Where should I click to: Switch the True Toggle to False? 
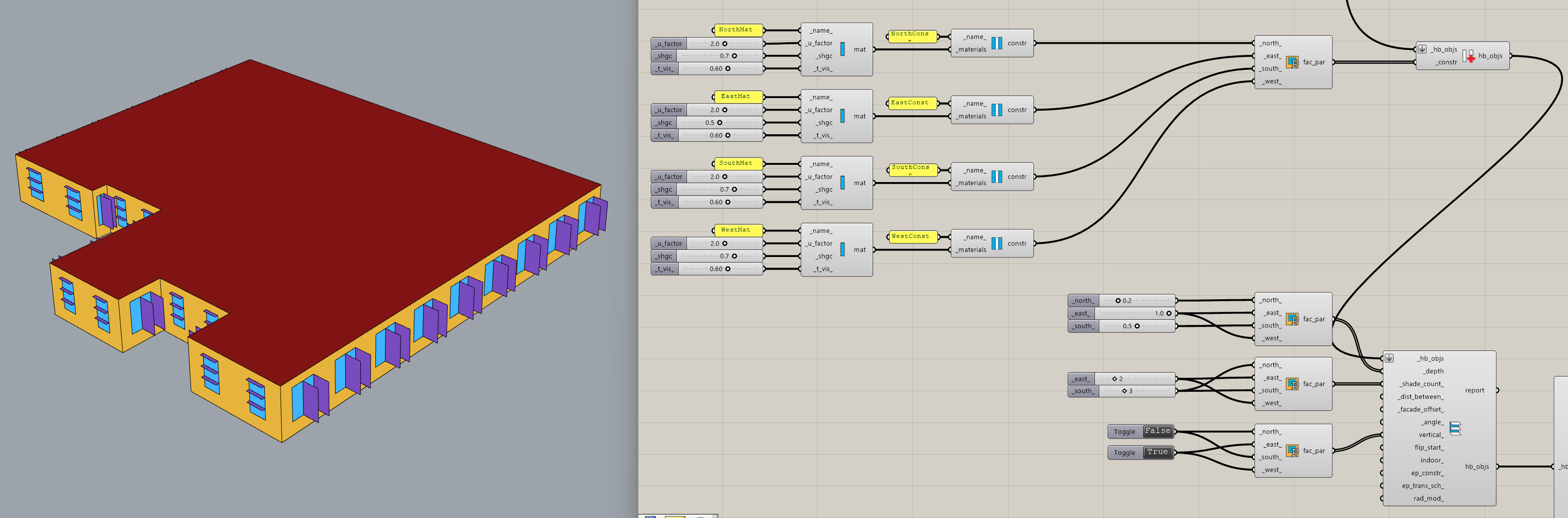click(x=1157, y=452)
